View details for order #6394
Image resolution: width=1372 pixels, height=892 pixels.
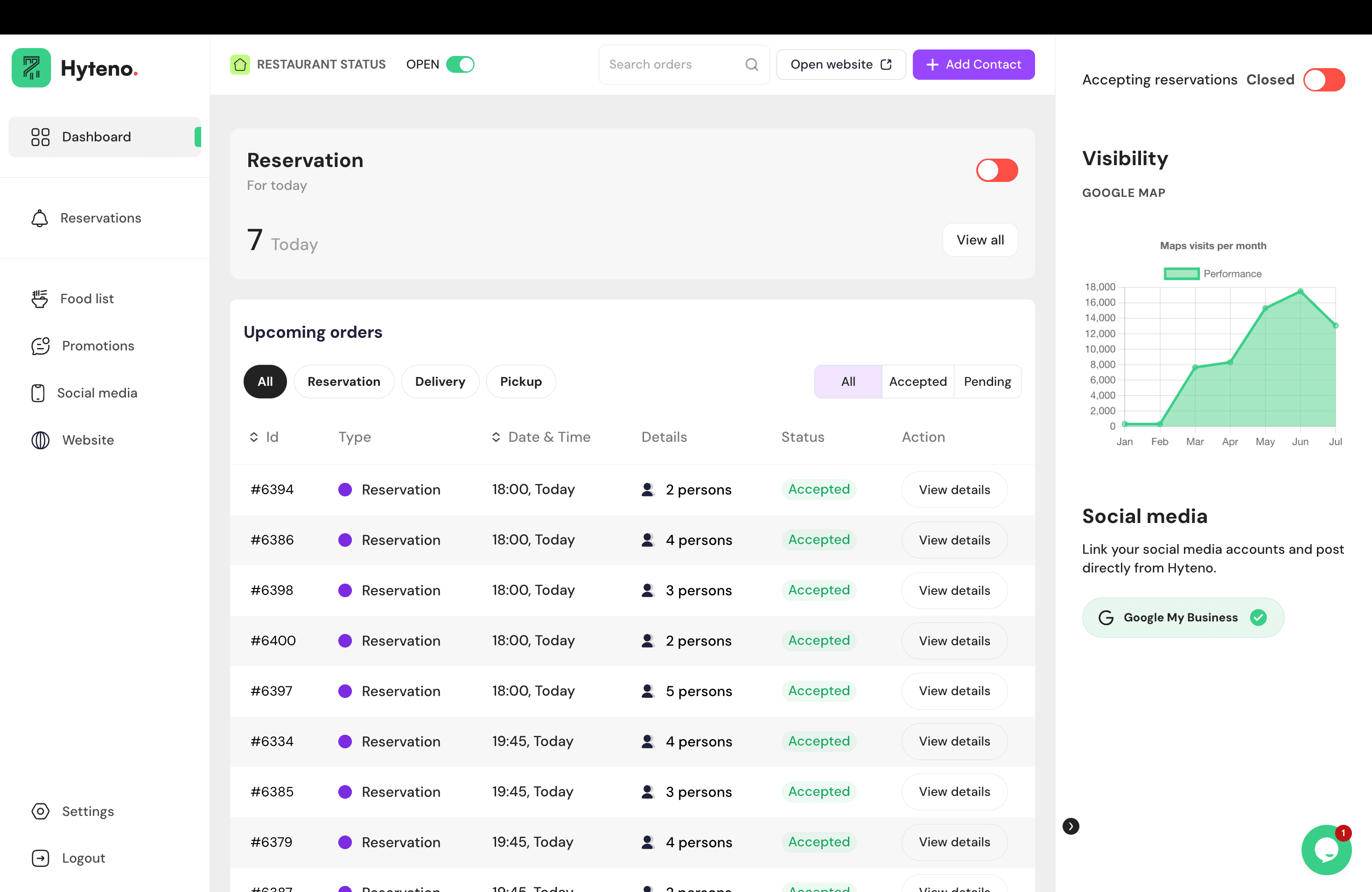(954, 490)
